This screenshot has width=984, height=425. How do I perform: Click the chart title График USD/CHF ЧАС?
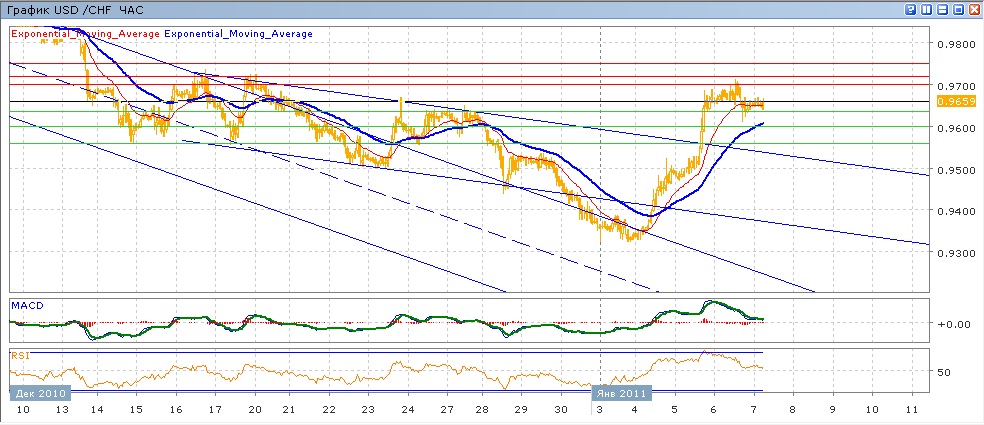75,9
